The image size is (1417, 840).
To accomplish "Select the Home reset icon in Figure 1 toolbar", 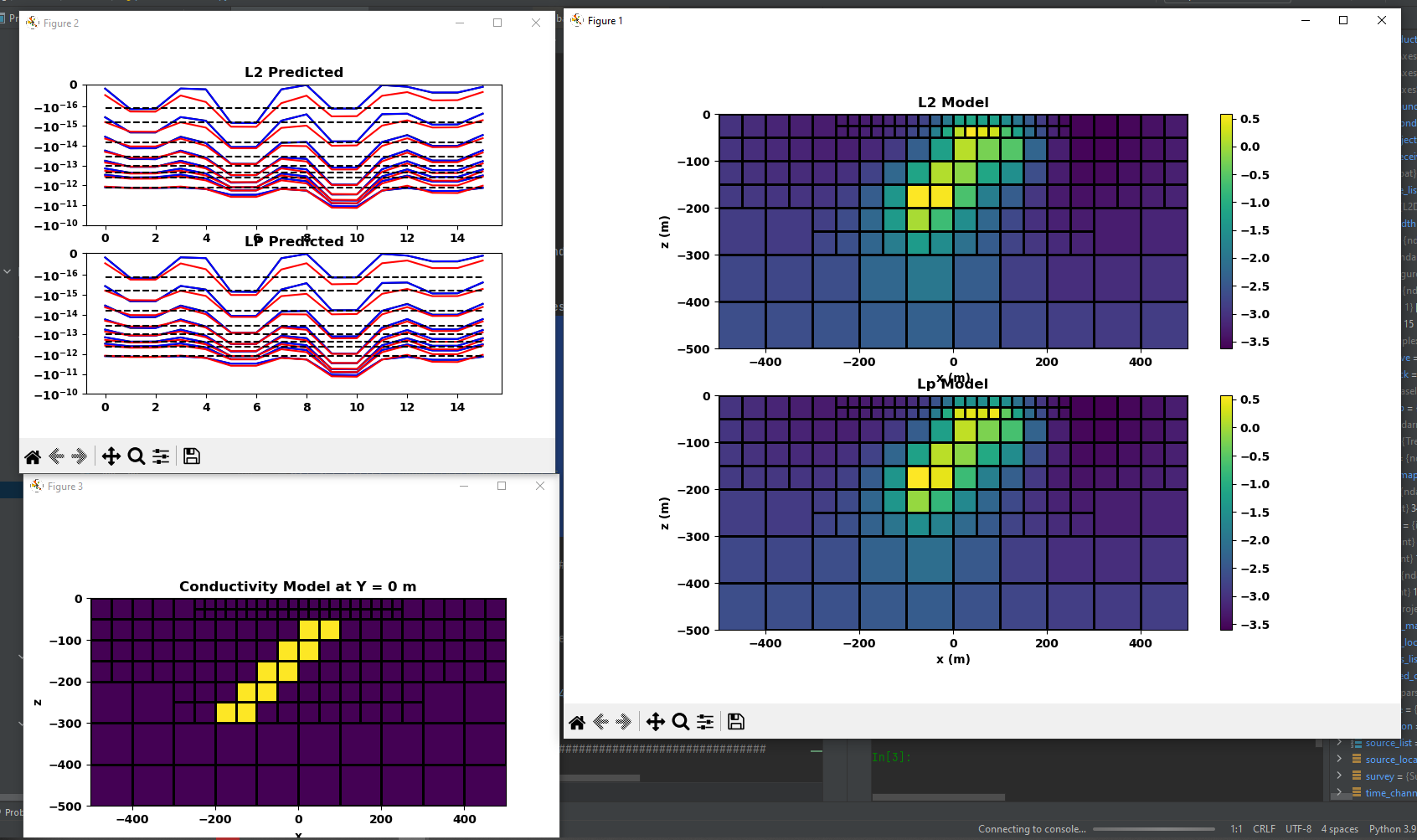I will tap(577, 721).
